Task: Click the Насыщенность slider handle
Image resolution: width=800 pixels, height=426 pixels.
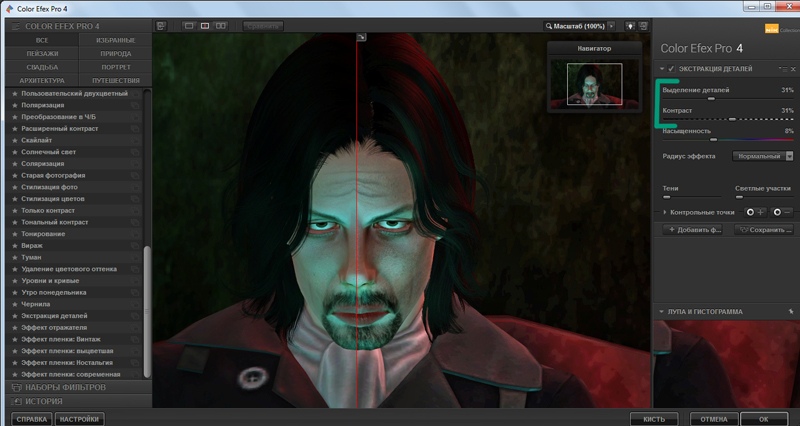Action: (713, 139)
